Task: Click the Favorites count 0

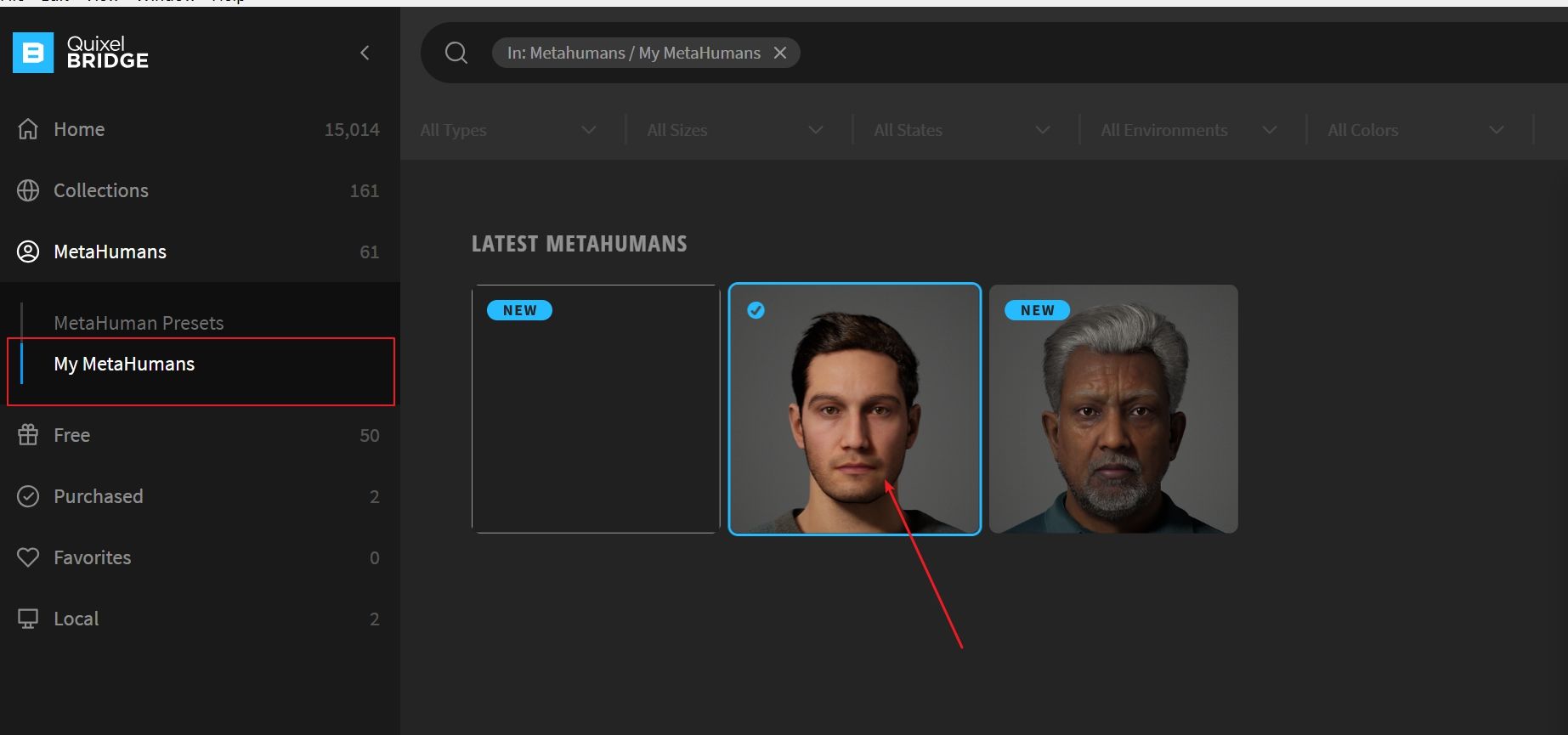Action: click(375, 558)
